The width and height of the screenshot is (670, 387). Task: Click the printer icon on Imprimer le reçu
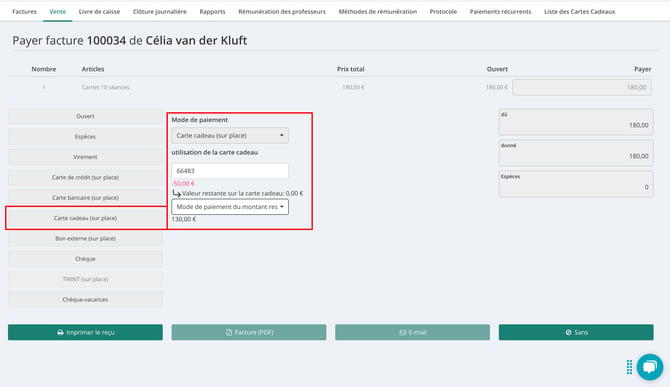click(x=60, y=332)
